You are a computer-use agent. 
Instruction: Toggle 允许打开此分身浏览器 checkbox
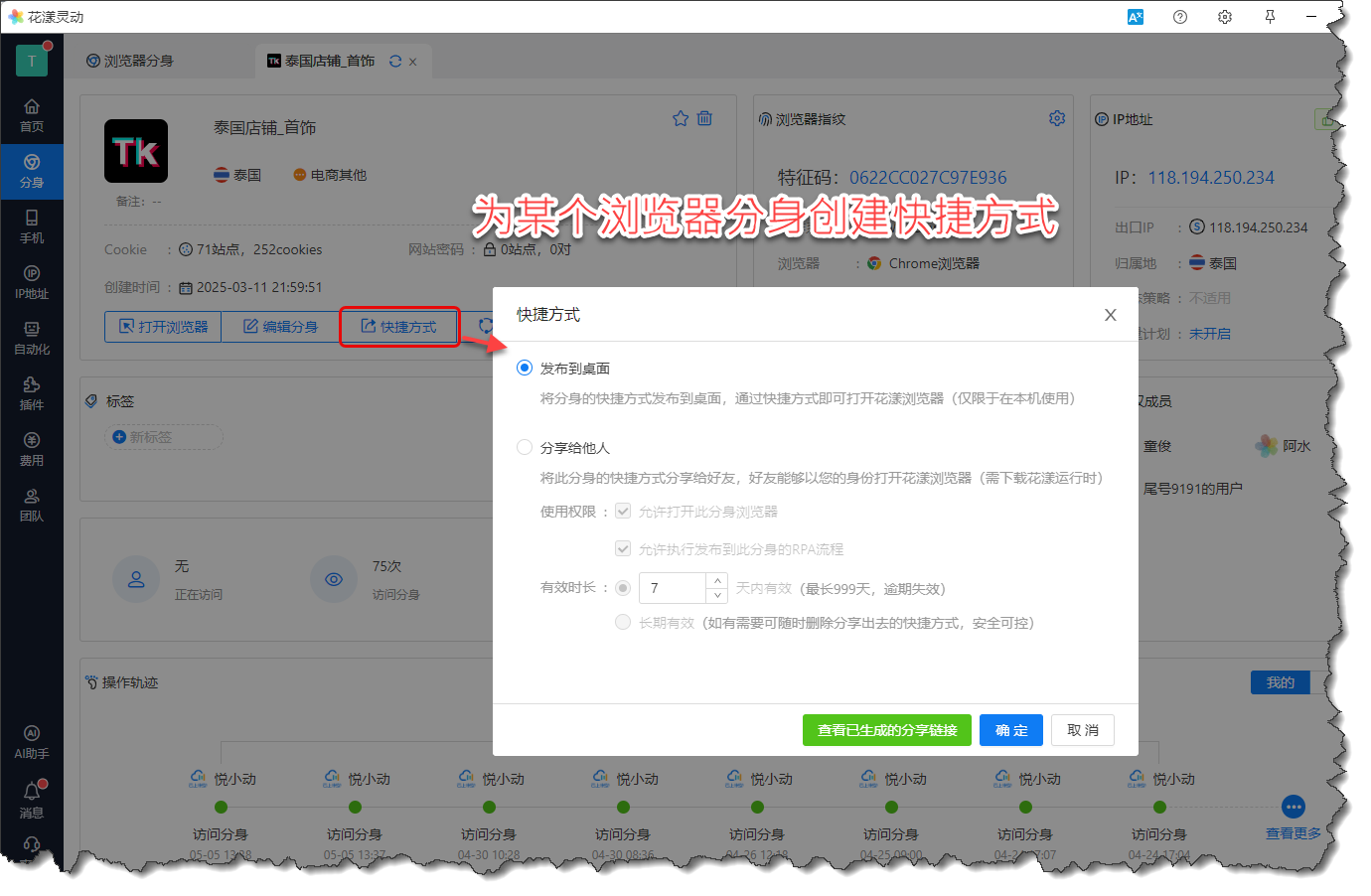click(623, 511)
